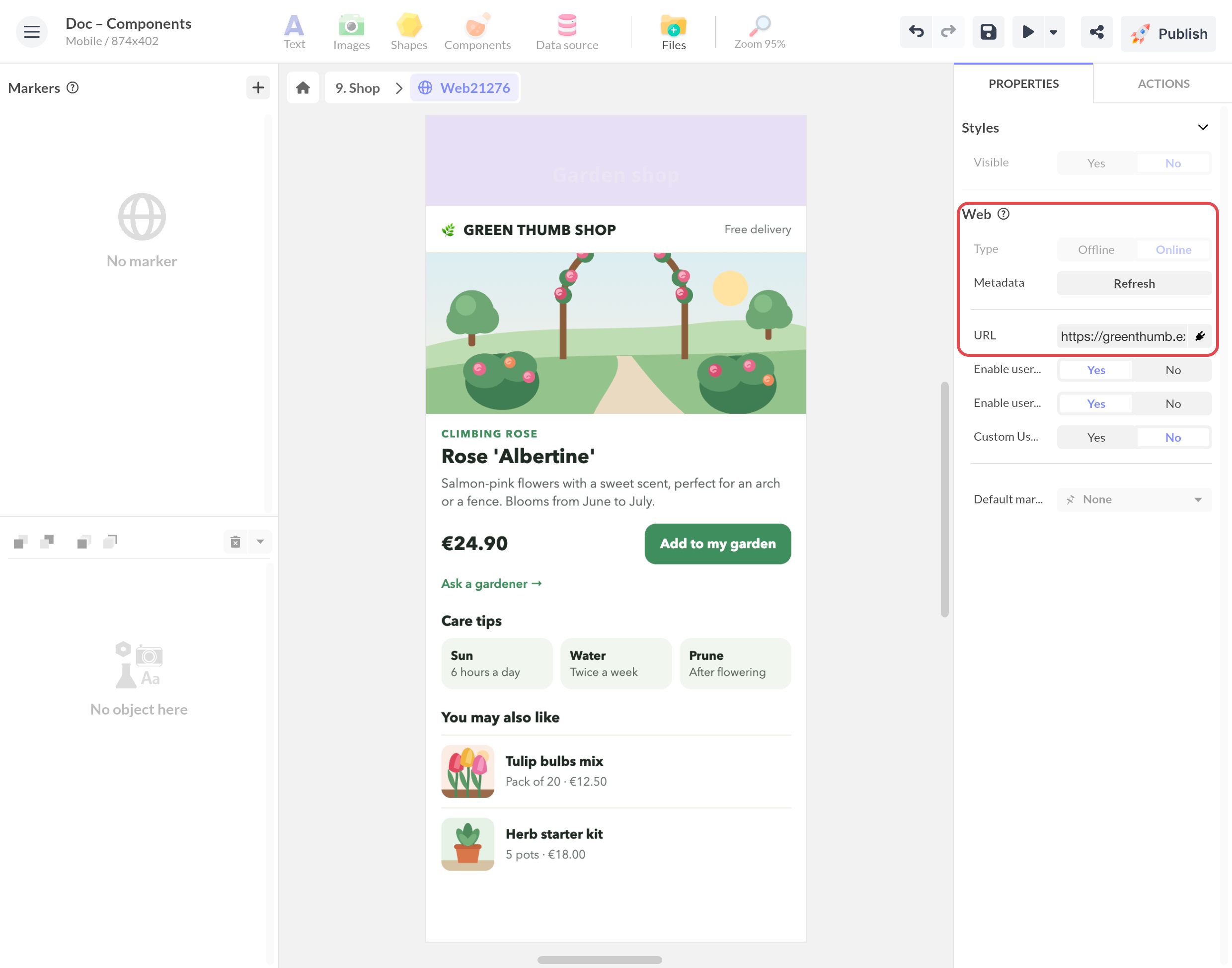Viewport: 1232px width, 968px height.
Task: Open the share options
Action: tap(1096, 32)
